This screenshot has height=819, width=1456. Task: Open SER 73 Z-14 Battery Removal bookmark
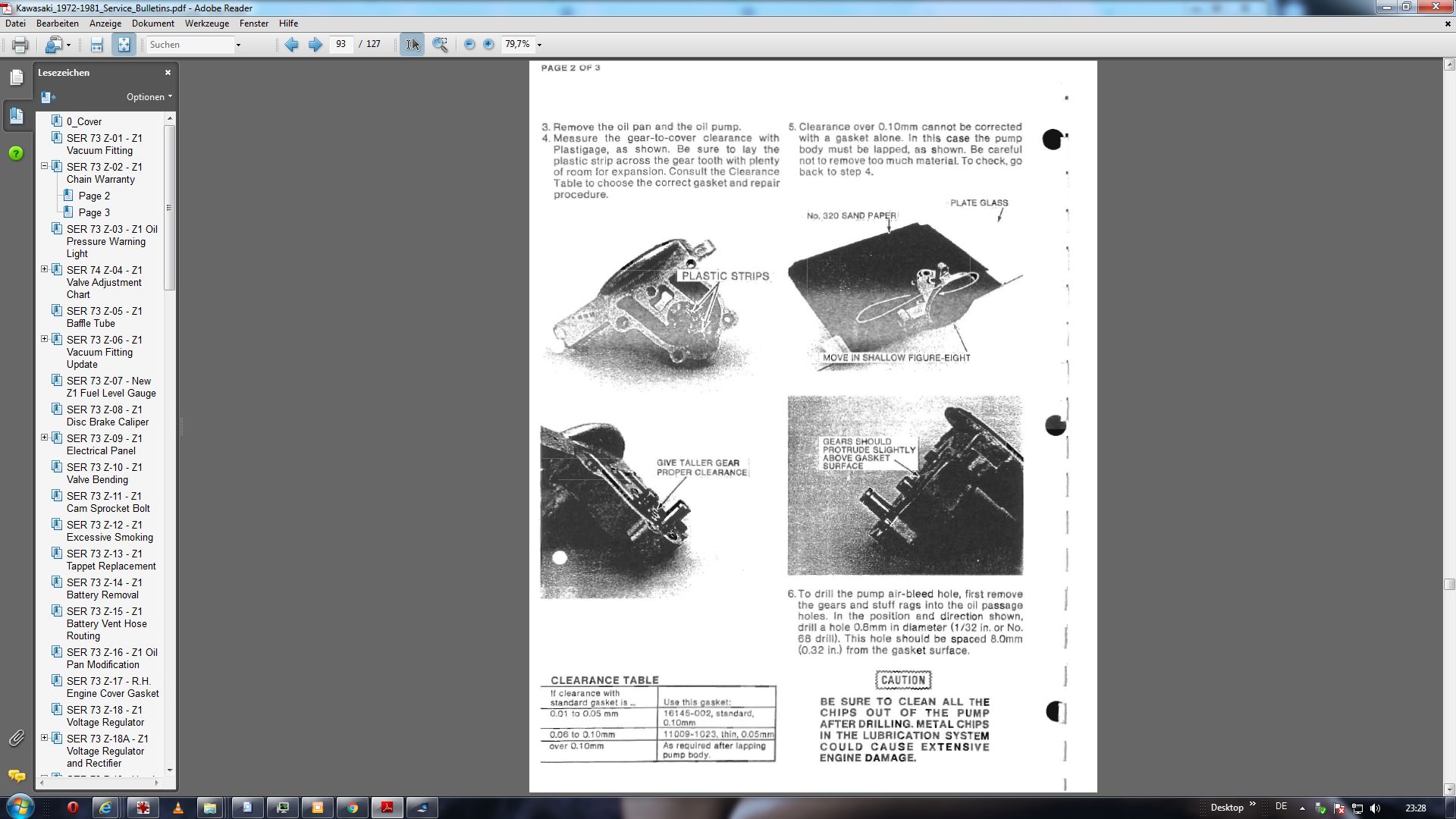[x=104, y=588]
